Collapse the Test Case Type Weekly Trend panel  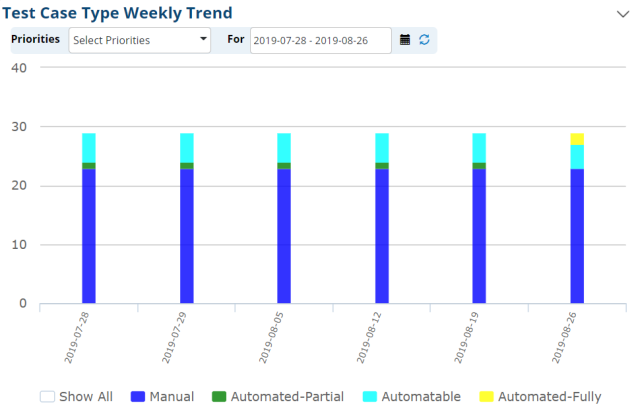(623, 14)
